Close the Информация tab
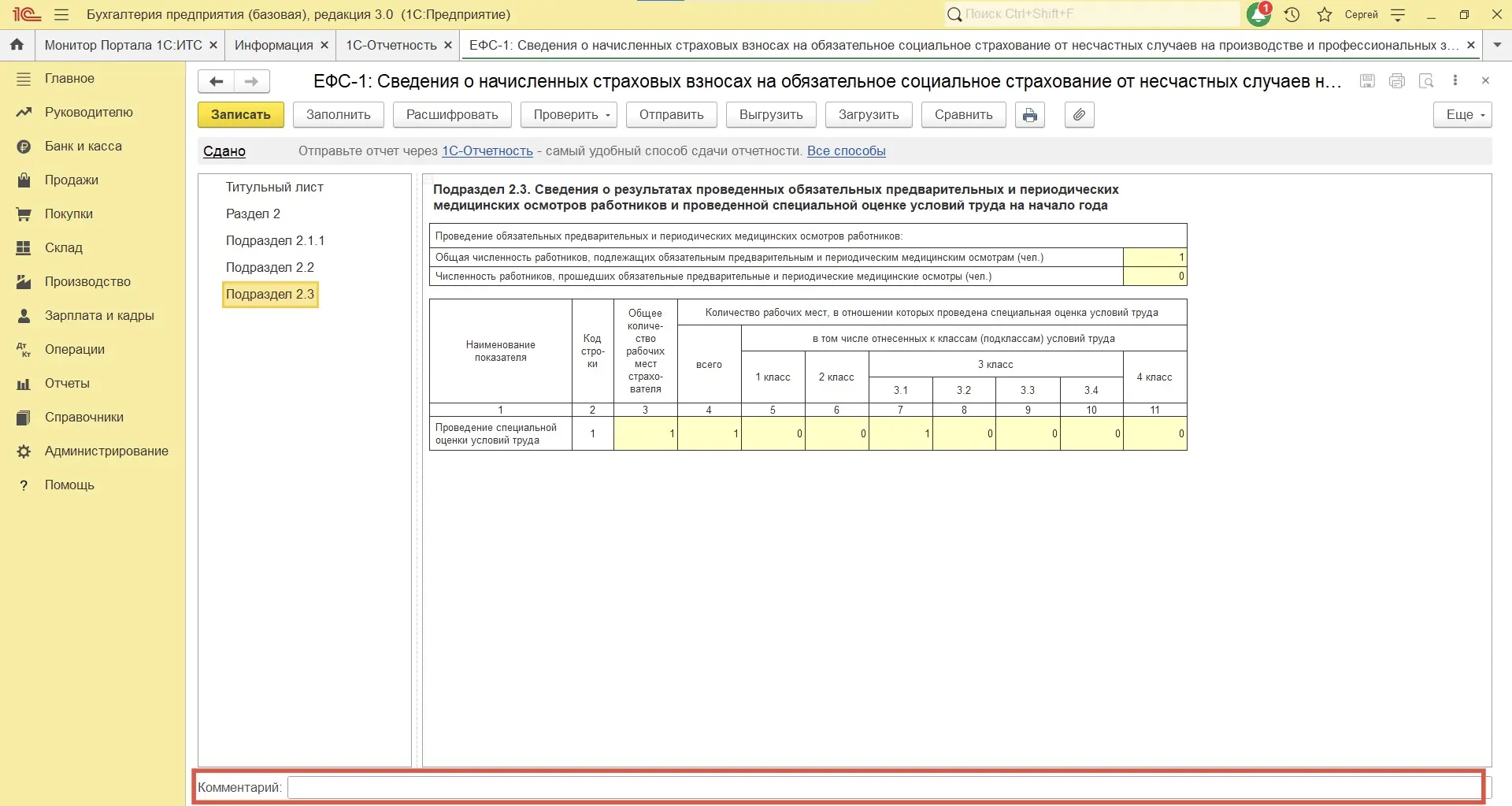The width and height of the screenshot is (1512, 806). click(324, 45)
